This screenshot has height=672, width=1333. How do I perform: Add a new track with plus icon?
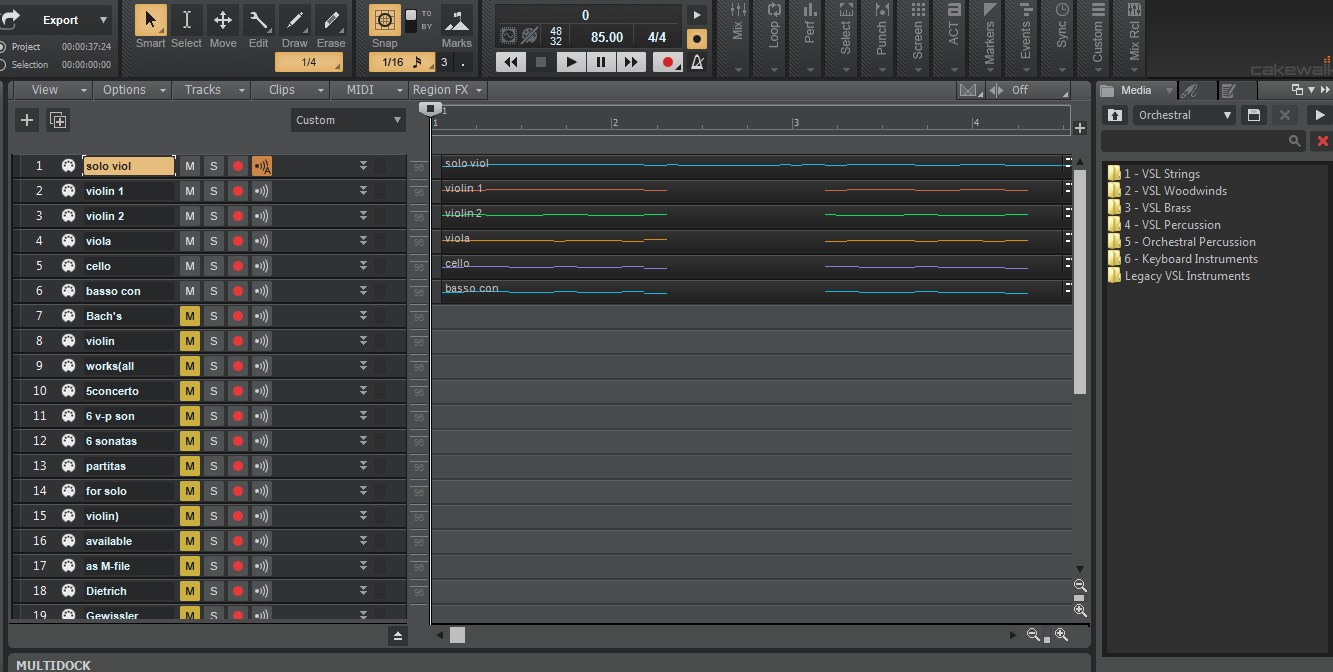tap(27, 120)
